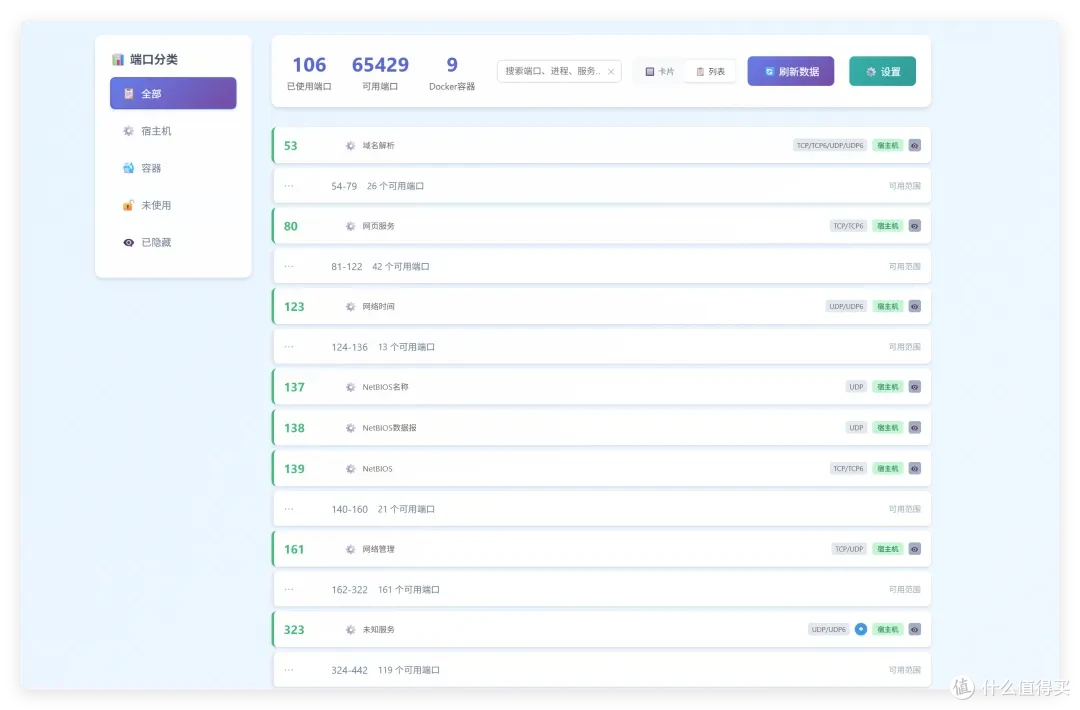Click the 未知服务 service label
Viewport: 1080px width, 710px height.
(x=378, y=629)
